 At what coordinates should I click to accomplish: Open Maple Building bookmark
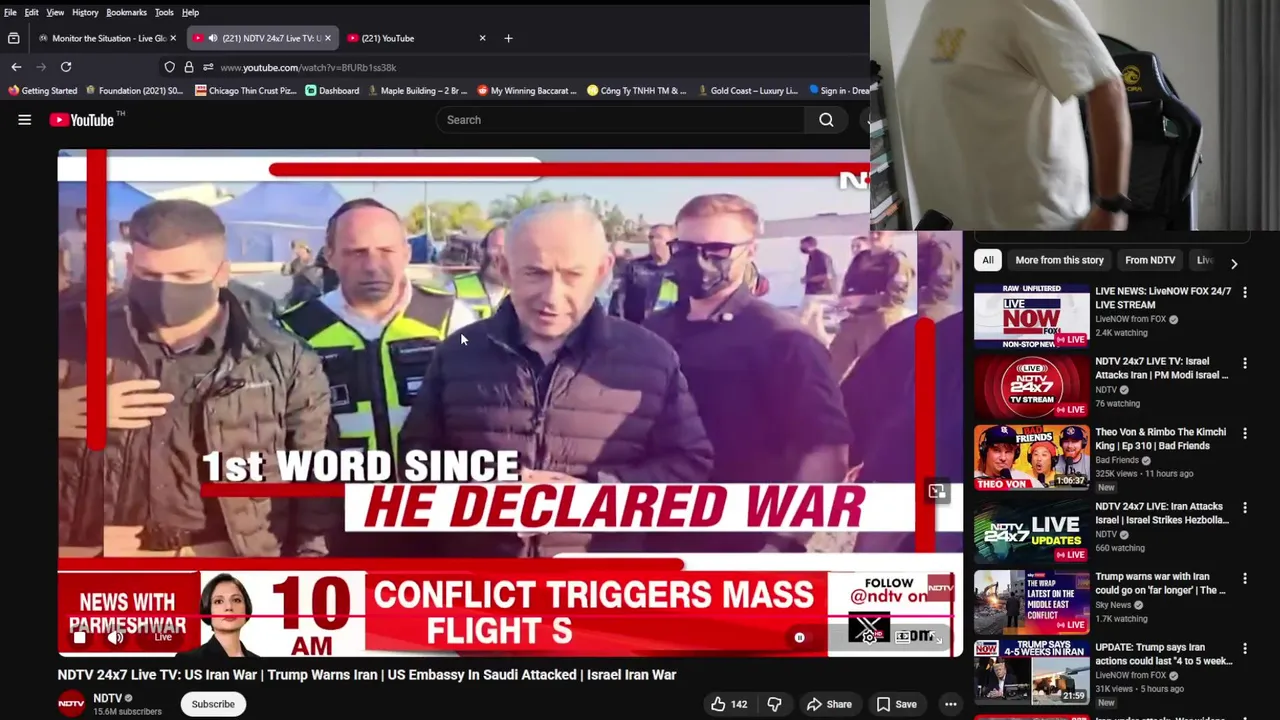[x=417, y=91]
